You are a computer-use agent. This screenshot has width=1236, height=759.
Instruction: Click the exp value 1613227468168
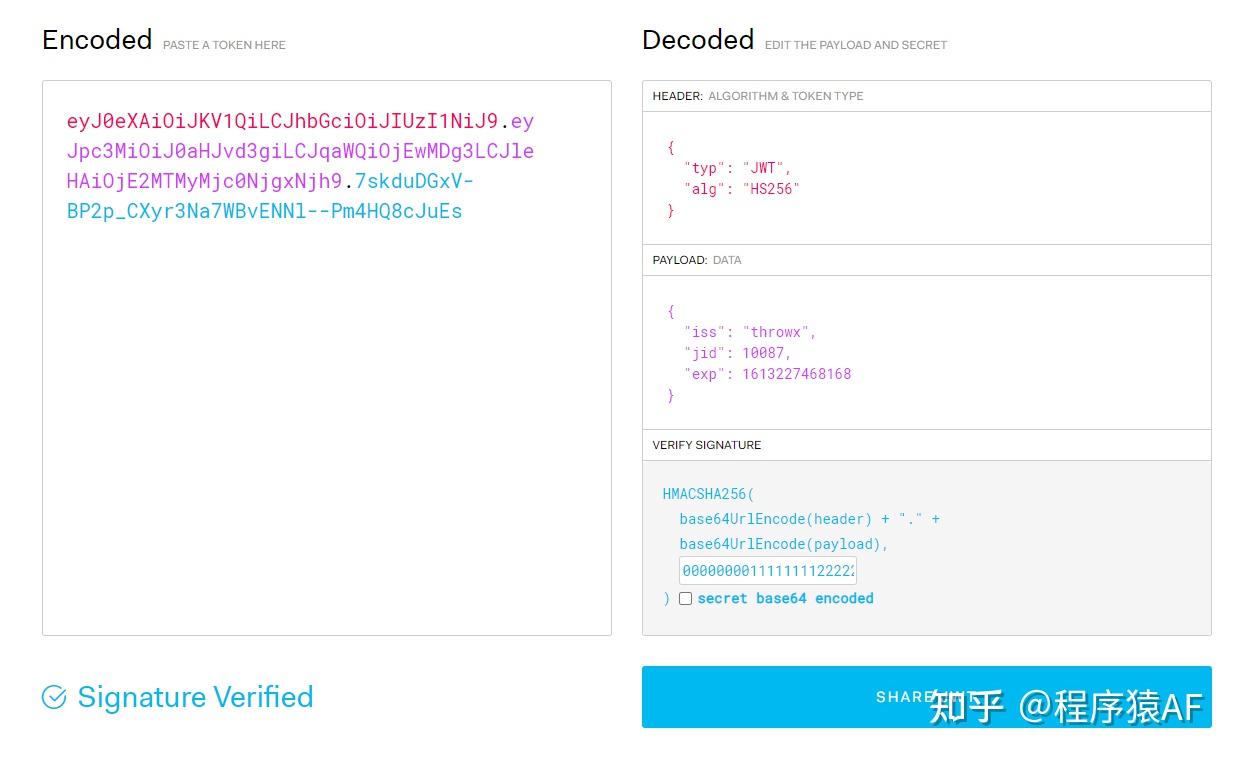(796, 374)
